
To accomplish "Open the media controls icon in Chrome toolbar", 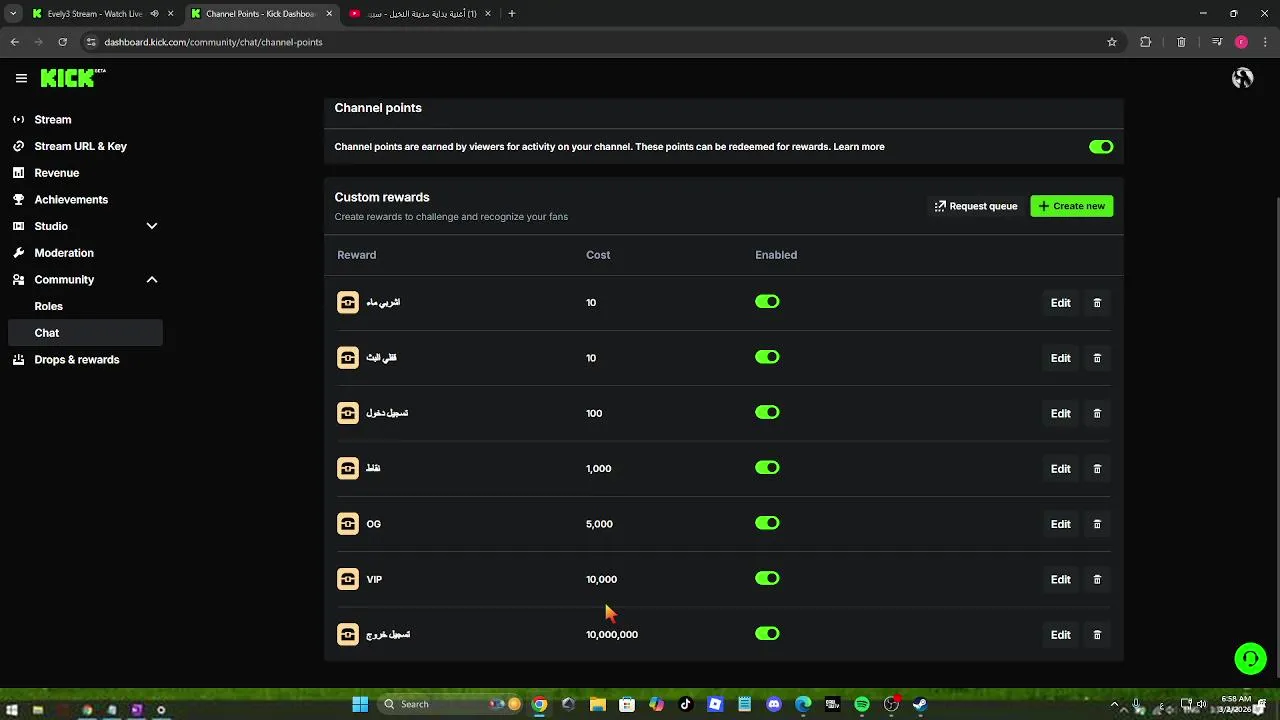I will point(1216,42).
